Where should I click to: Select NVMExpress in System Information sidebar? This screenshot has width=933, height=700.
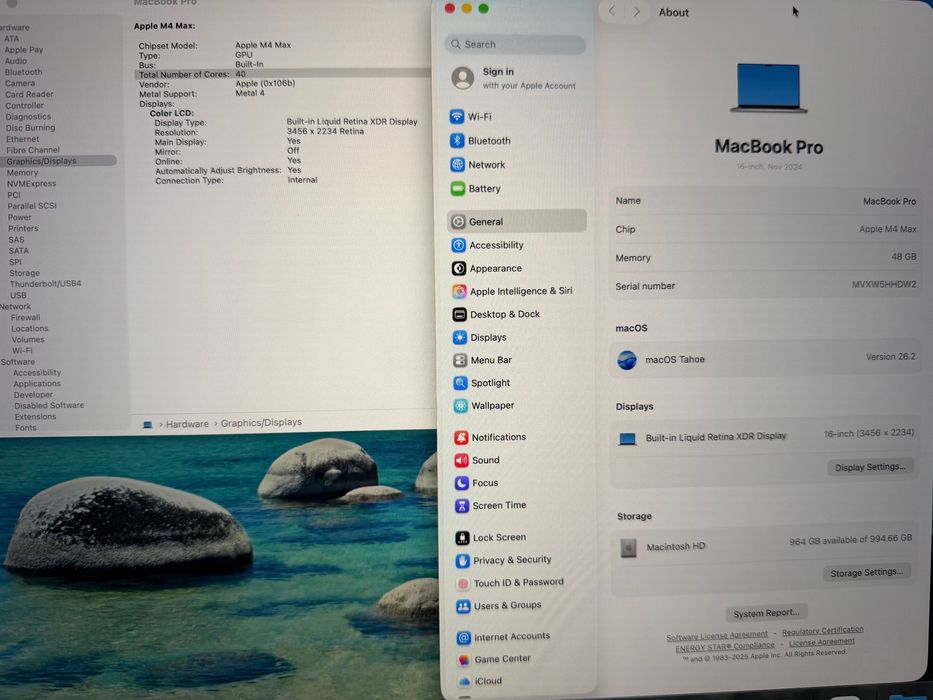coord(32,184)
